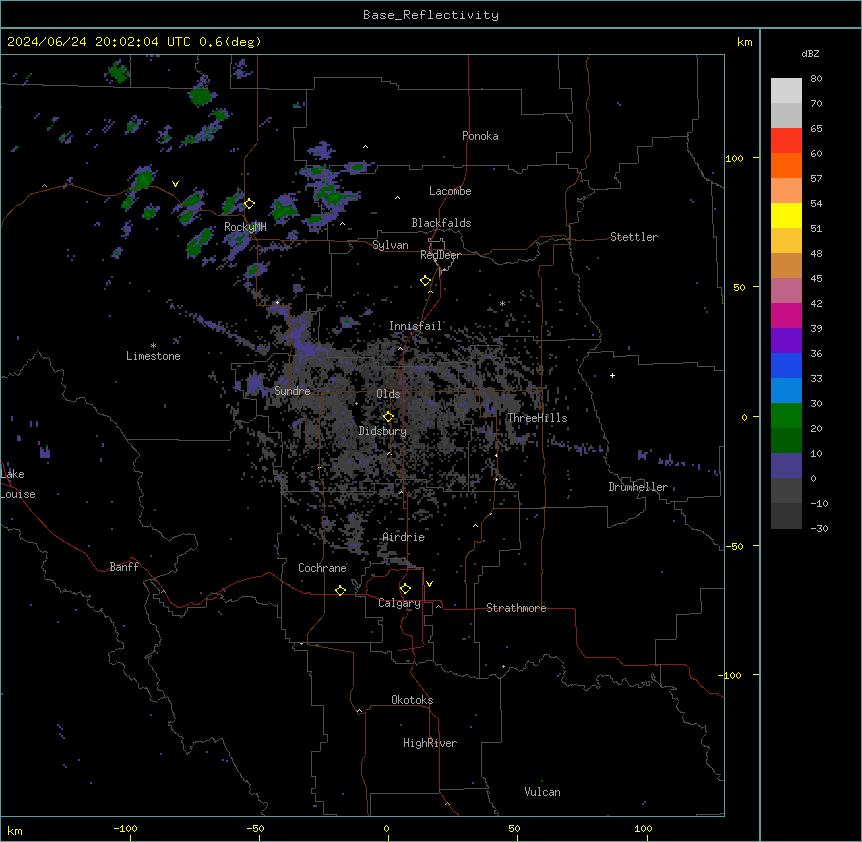
Task: Click the 2024/06/24 20:02:04 UTC timestamp
Action: tap(98, 42)
